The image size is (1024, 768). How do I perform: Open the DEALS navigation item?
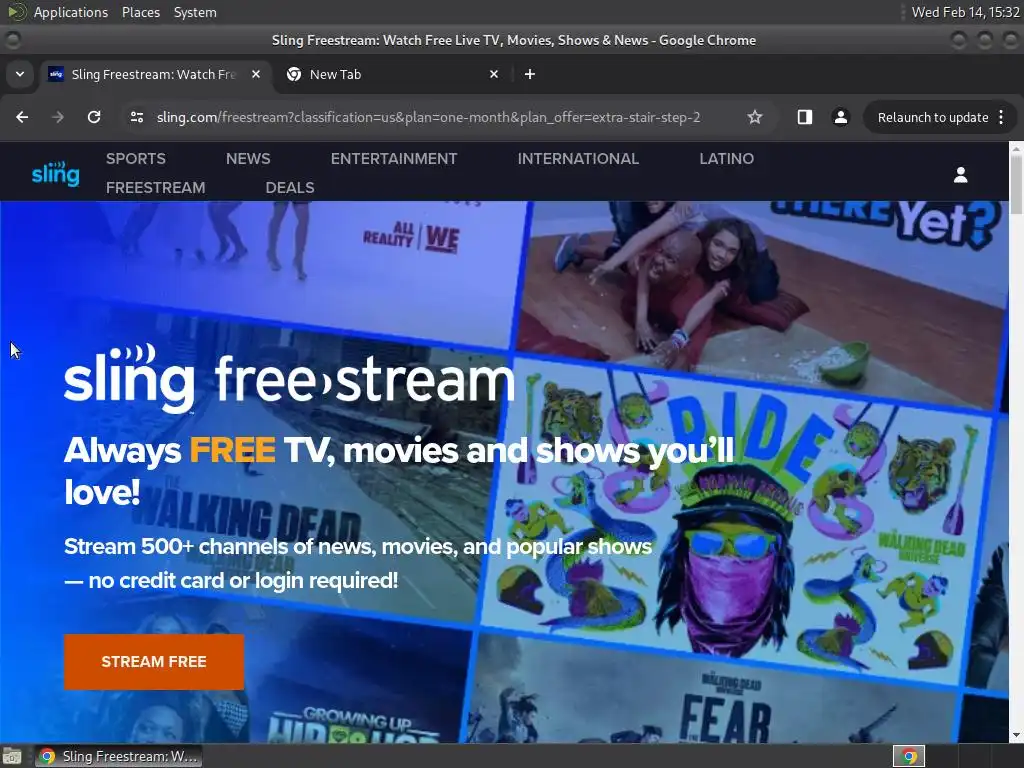pyautogui.click(x=290, y=187)
